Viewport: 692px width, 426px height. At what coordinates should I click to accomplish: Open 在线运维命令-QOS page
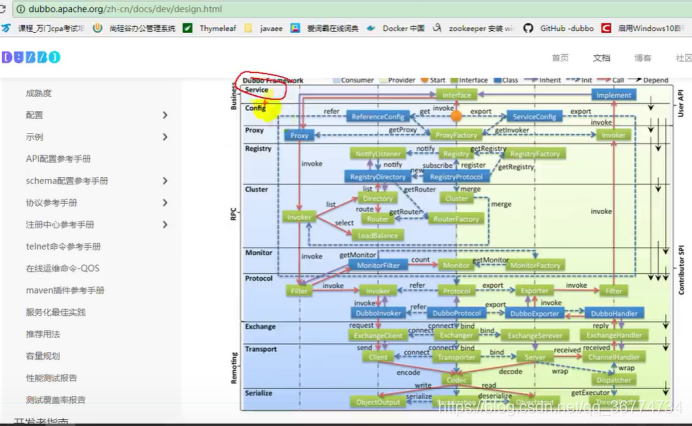[x=62, y=268]
